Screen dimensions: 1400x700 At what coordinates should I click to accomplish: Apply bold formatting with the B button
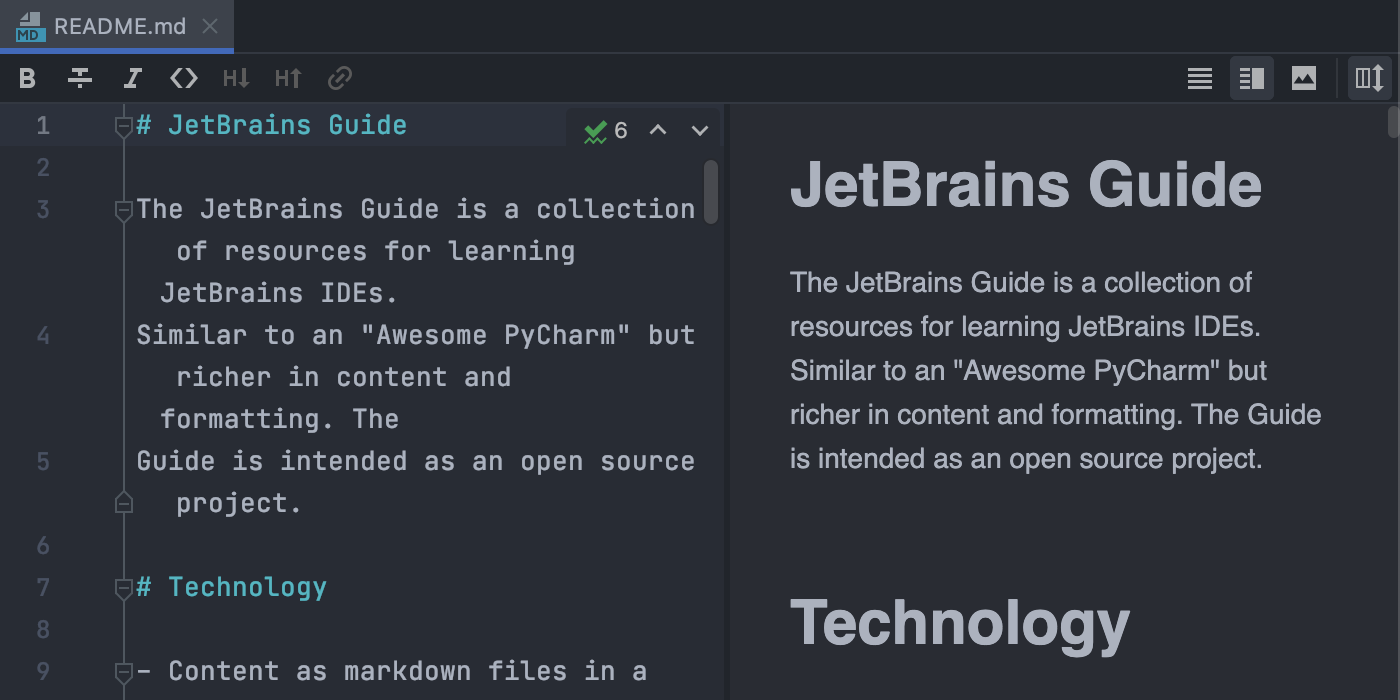coord(28,78)
